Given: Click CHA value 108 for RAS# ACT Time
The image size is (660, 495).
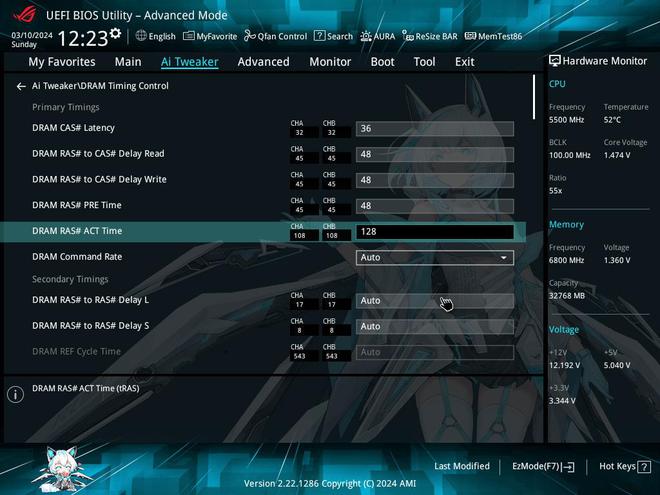Looking at the screenshot, I should [299, 236].
